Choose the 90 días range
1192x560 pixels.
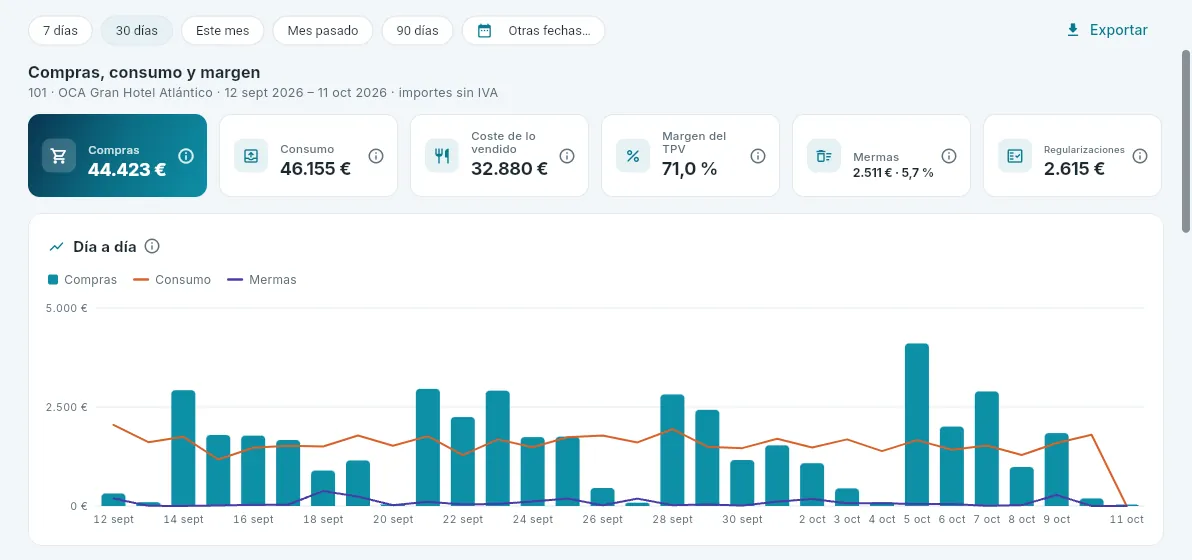click(417, 30)
